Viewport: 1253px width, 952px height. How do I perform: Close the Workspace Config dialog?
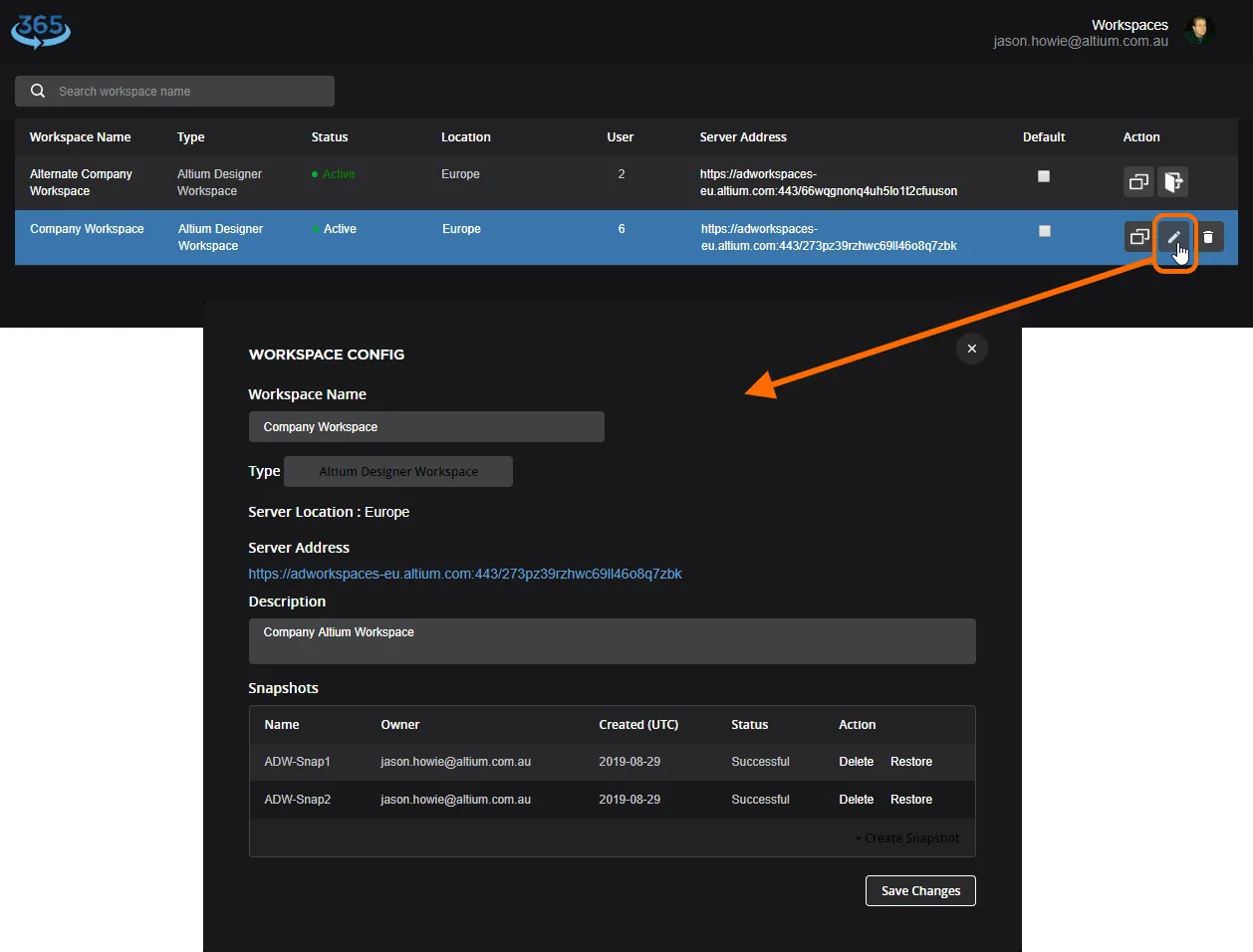(x=971, y=349)
